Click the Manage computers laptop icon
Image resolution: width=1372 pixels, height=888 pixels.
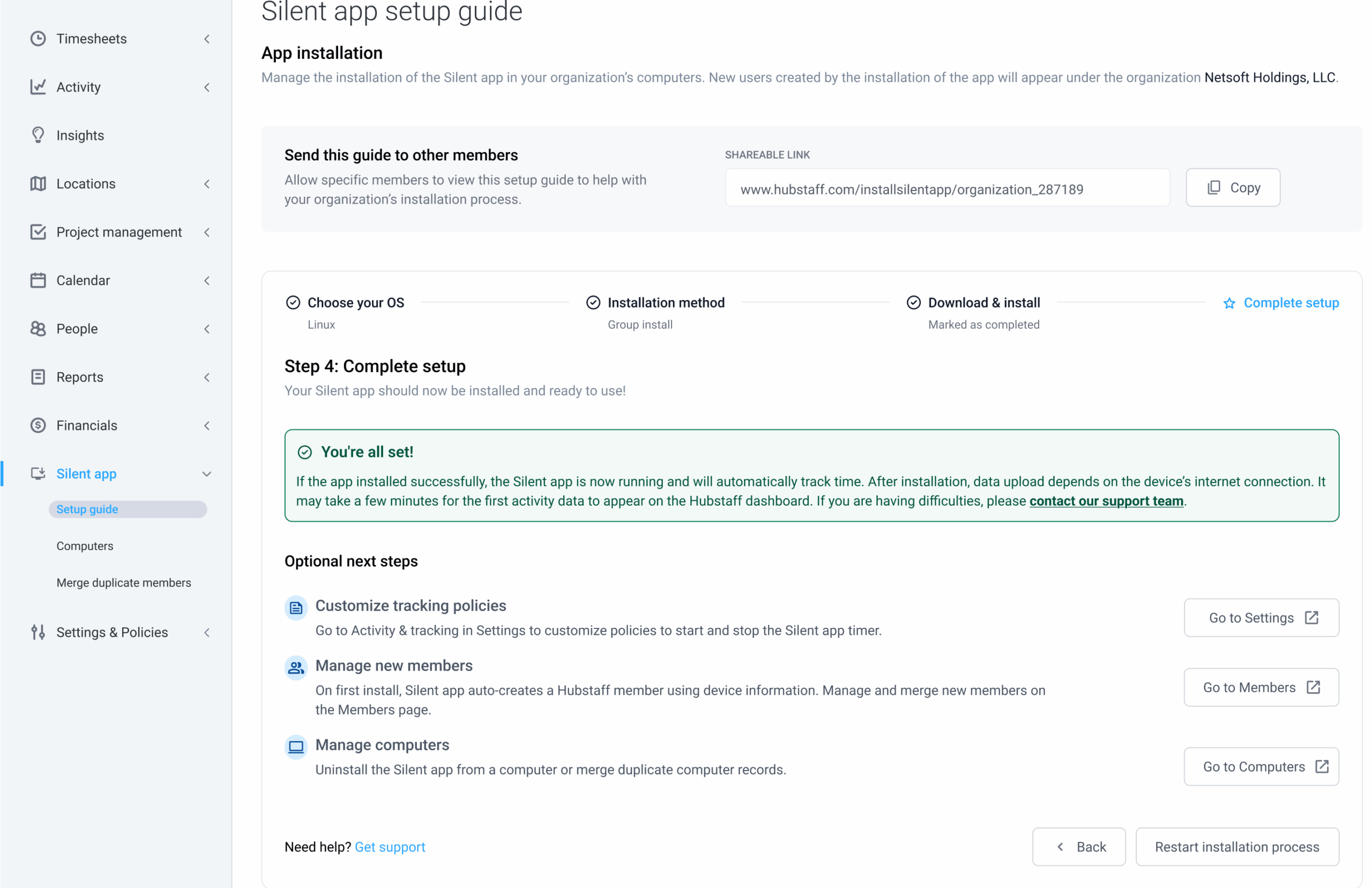pos(296,748)
